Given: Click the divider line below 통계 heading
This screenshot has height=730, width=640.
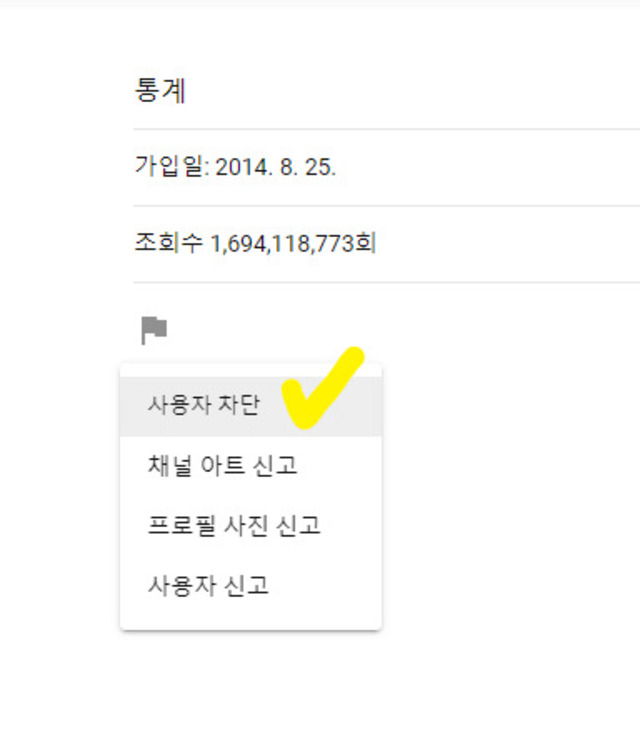Looking at the screenshot, I should (386, 129).
